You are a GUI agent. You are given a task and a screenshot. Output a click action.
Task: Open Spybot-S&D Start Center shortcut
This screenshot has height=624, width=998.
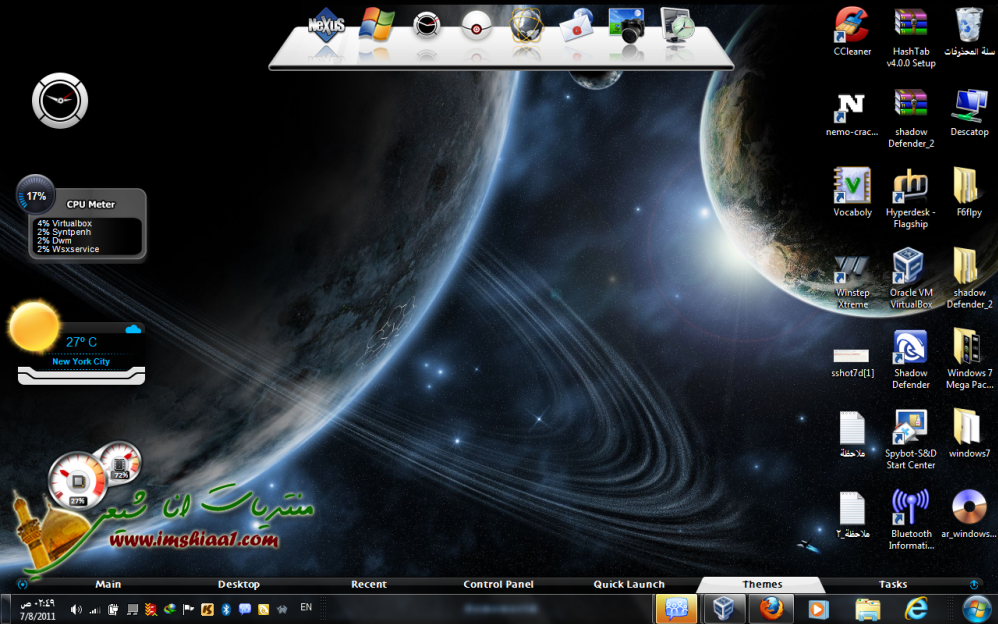(911, 439)
